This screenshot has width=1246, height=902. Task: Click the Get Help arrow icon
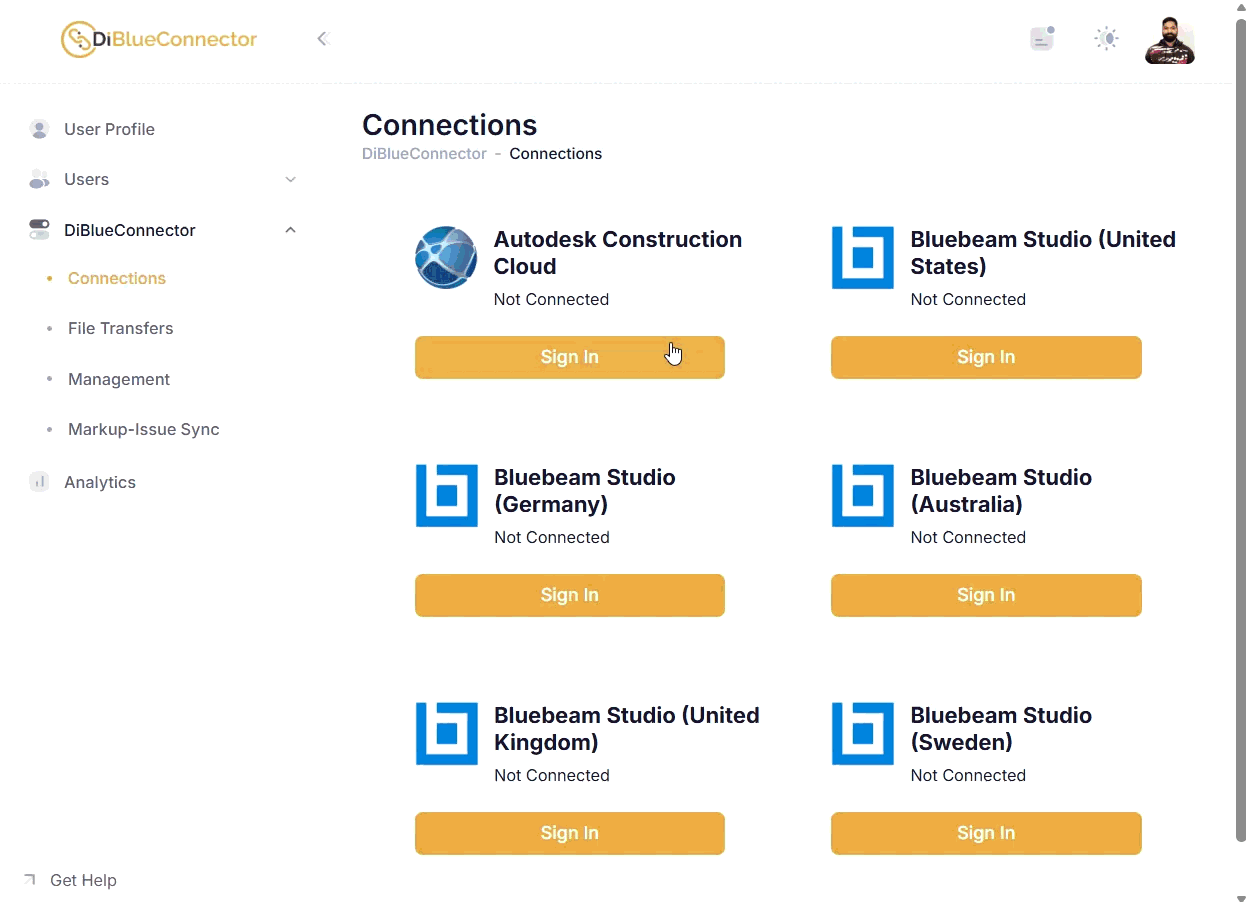click(x=29, y=880)
